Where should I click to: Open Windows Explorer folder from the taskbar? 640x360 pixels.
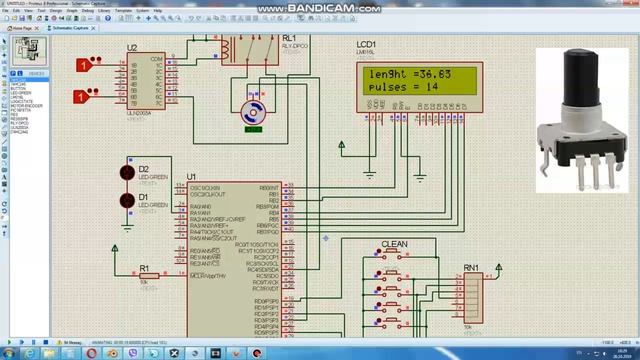50,353
